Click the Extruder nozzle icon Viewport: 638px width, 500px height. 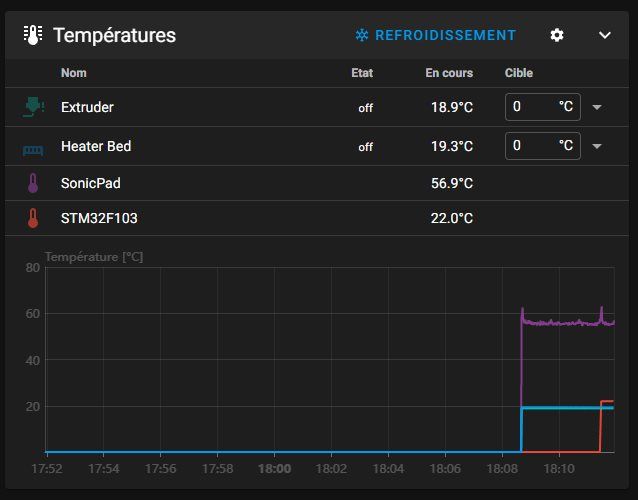[33, 107]
